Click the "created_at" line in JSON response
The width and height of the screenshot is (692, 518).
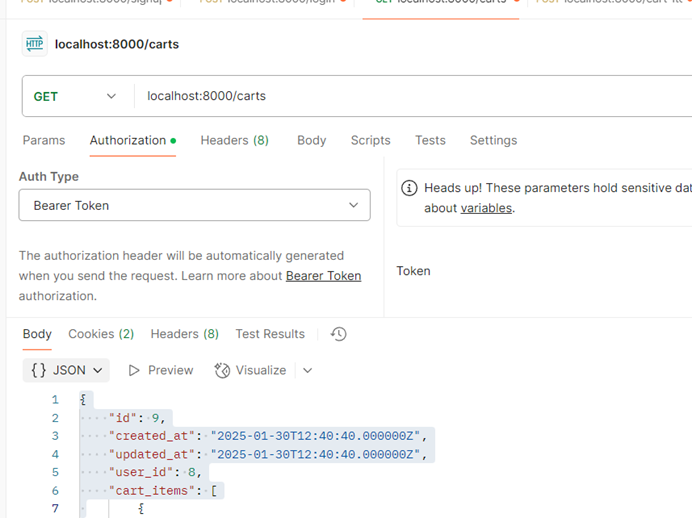[268, 436]
